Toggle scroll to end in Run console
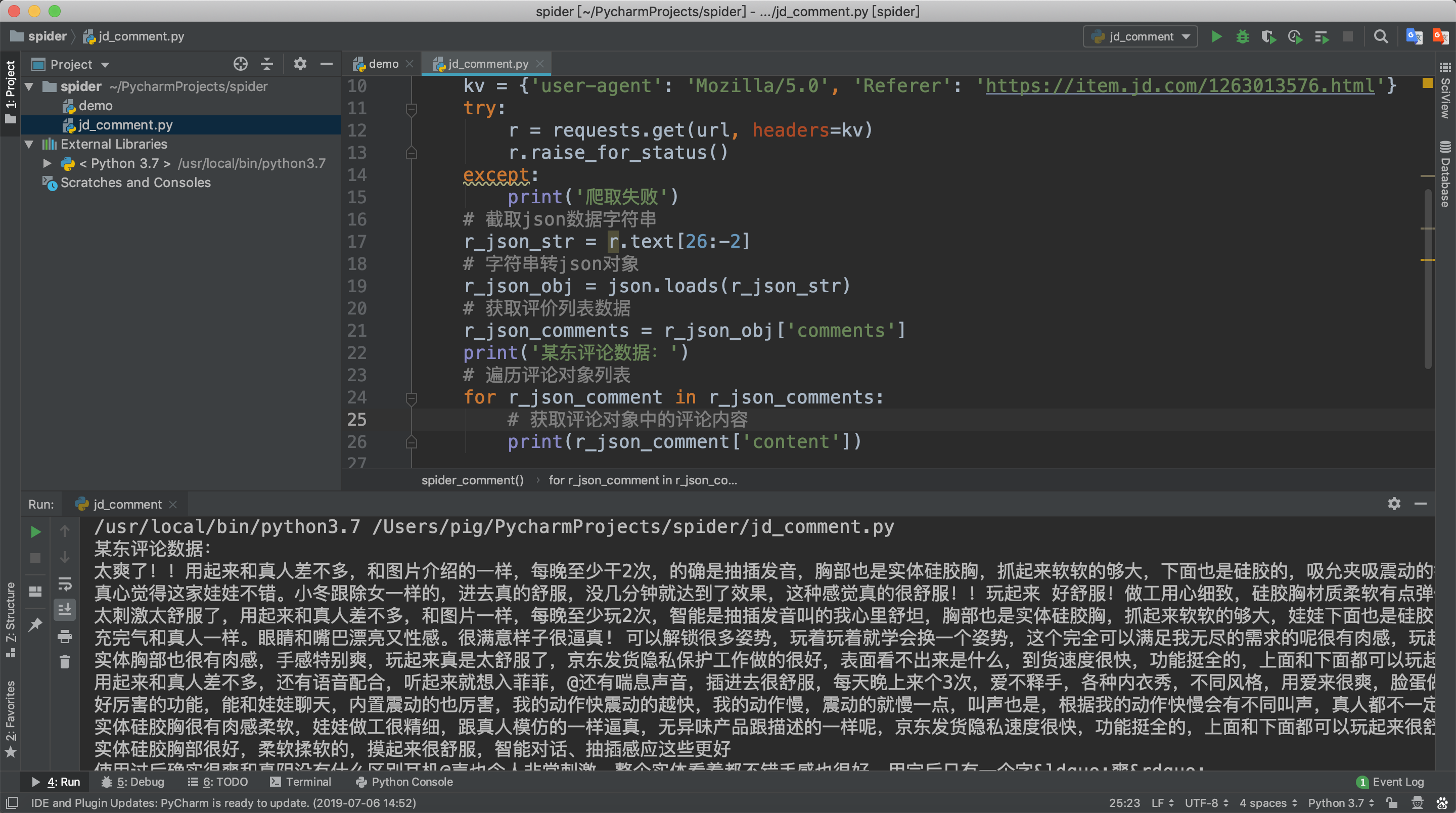 [x=64, y=610]
